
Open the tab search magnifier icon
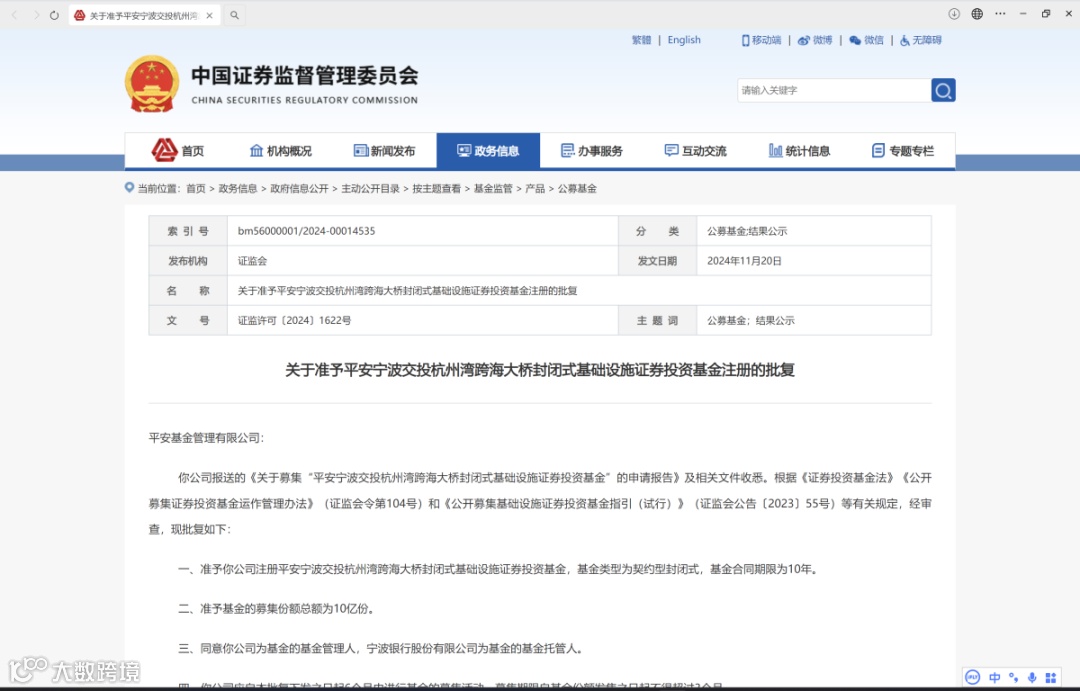(235, 15)
